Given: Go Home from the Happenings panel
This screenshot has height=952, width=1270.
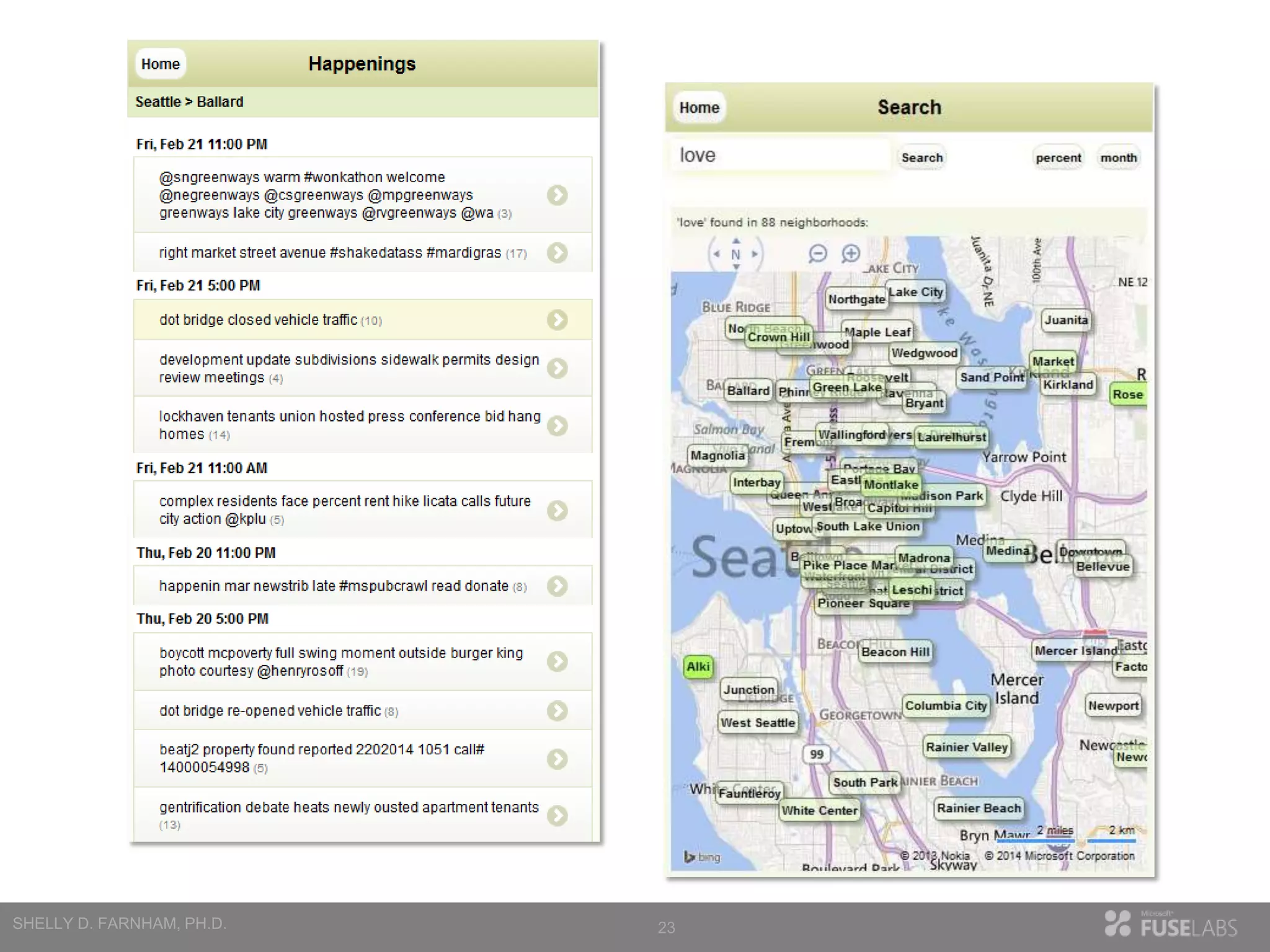Looking at the screenshot, I should coord(161,64).
